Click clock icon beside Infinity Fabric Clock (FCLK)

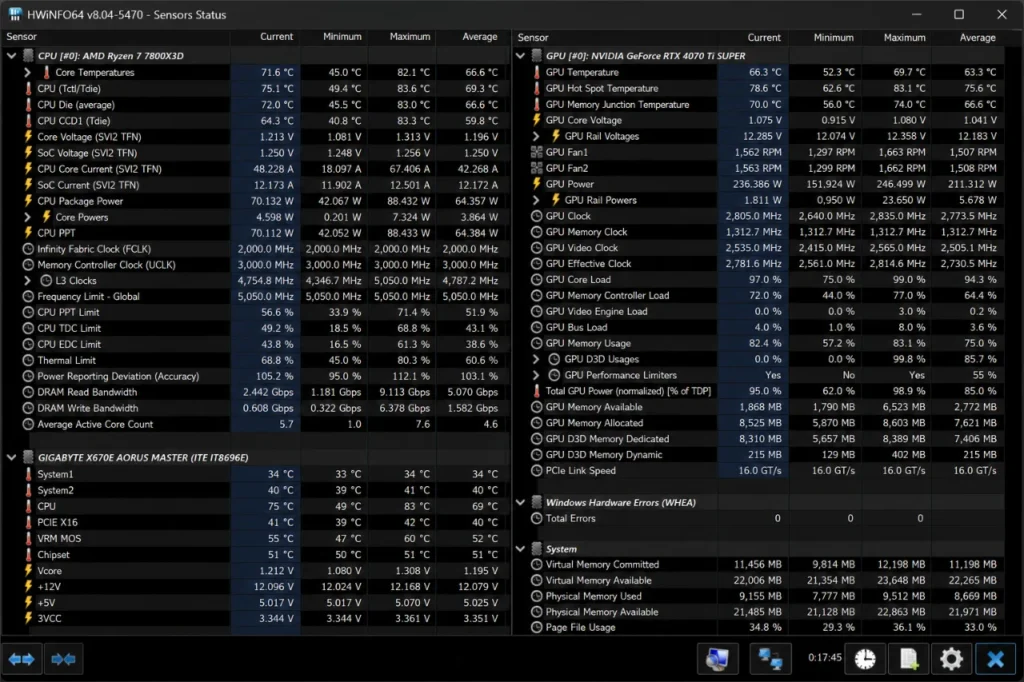click(28, 249)
